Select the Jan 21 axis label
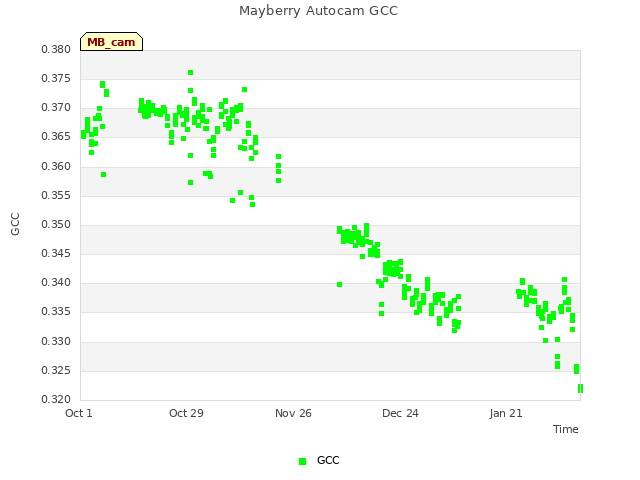Image resolution: width=640 pixels, height=480 pixels. [506, 413]
